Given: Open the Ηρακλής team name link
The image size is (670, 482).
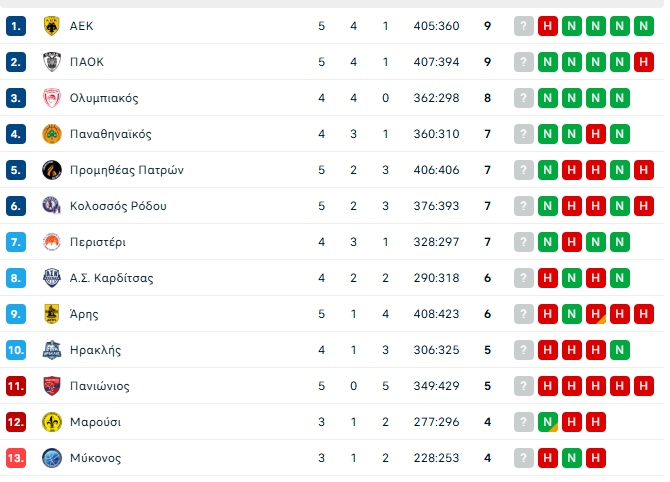Looking at the screenshot, I should tap(96, 350).
